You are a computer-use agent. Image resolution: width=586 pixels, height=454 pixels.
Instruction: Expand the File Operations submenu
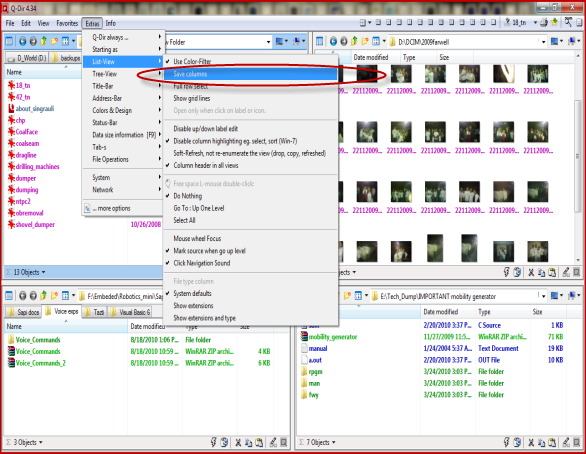[123, 159]
